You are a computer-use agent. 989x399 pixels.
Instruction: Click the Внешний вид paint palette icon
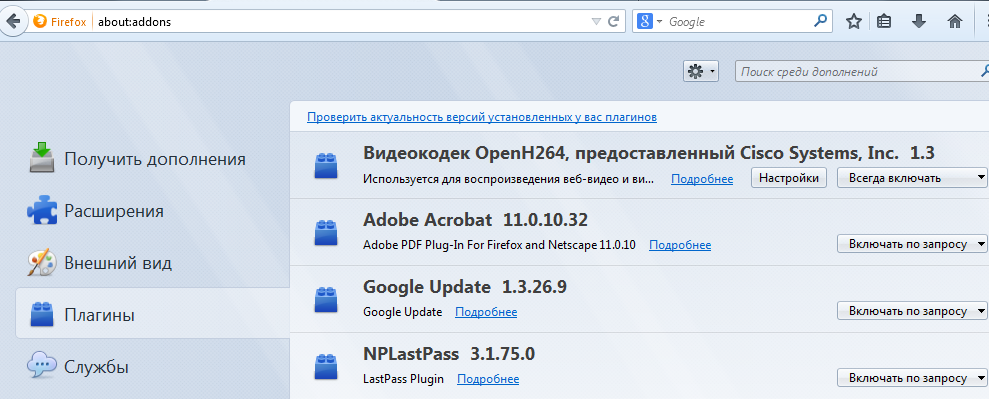pos(42,263)
